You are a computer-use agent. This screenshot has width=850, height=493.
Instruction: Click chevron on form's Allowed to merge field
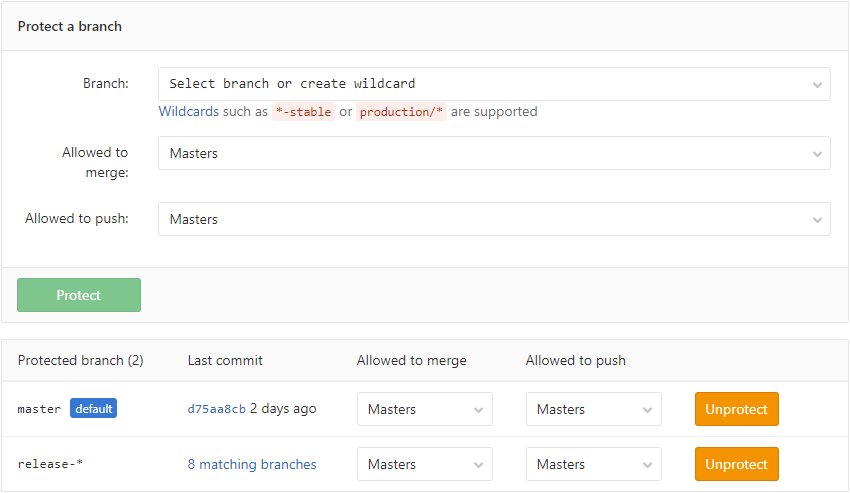(817, 154)
